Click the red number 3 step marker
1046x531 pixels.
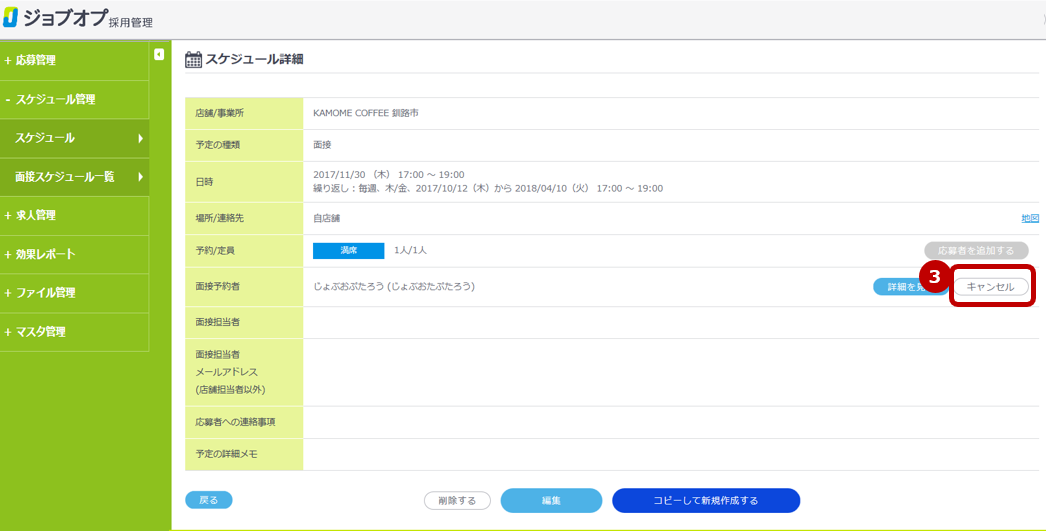tap(934, 276)
